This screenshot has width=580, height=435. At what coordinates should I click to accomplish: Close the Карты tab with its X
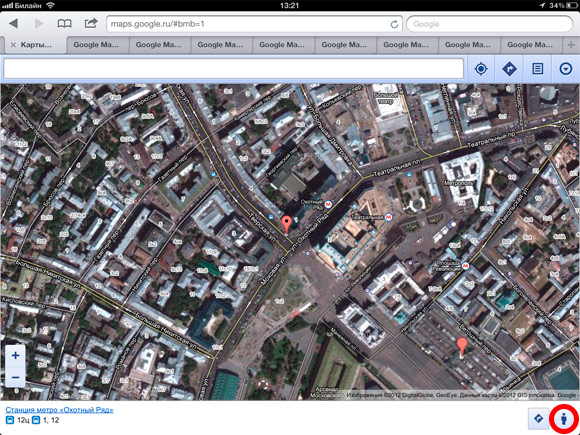coord(13,45)
